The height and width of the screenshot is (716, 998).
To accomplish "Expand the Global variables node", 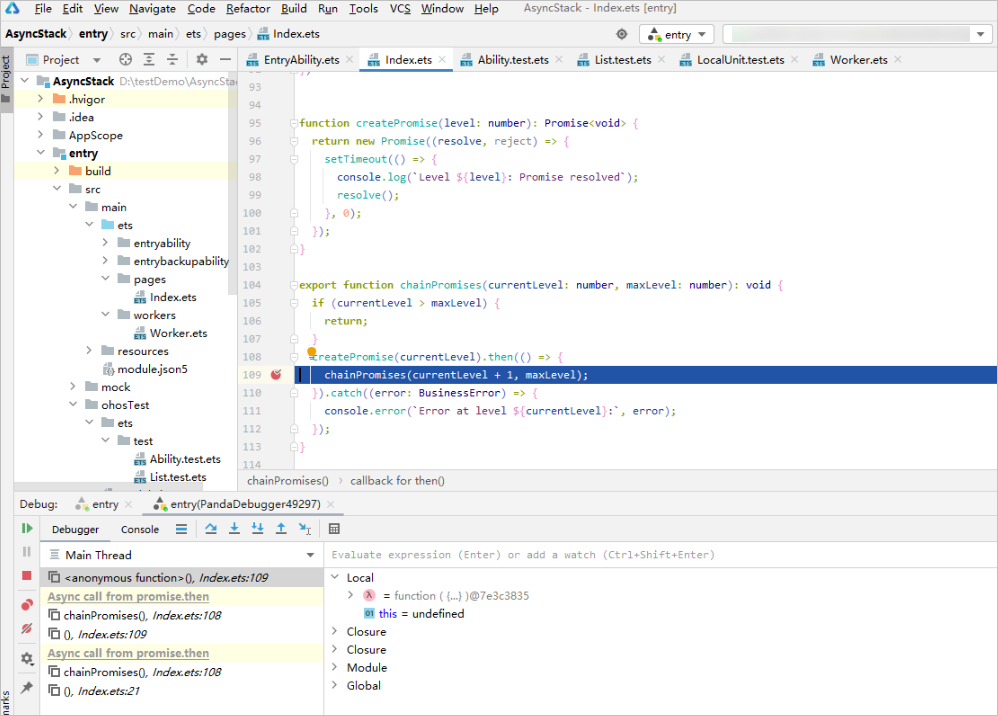I will 334,686.
